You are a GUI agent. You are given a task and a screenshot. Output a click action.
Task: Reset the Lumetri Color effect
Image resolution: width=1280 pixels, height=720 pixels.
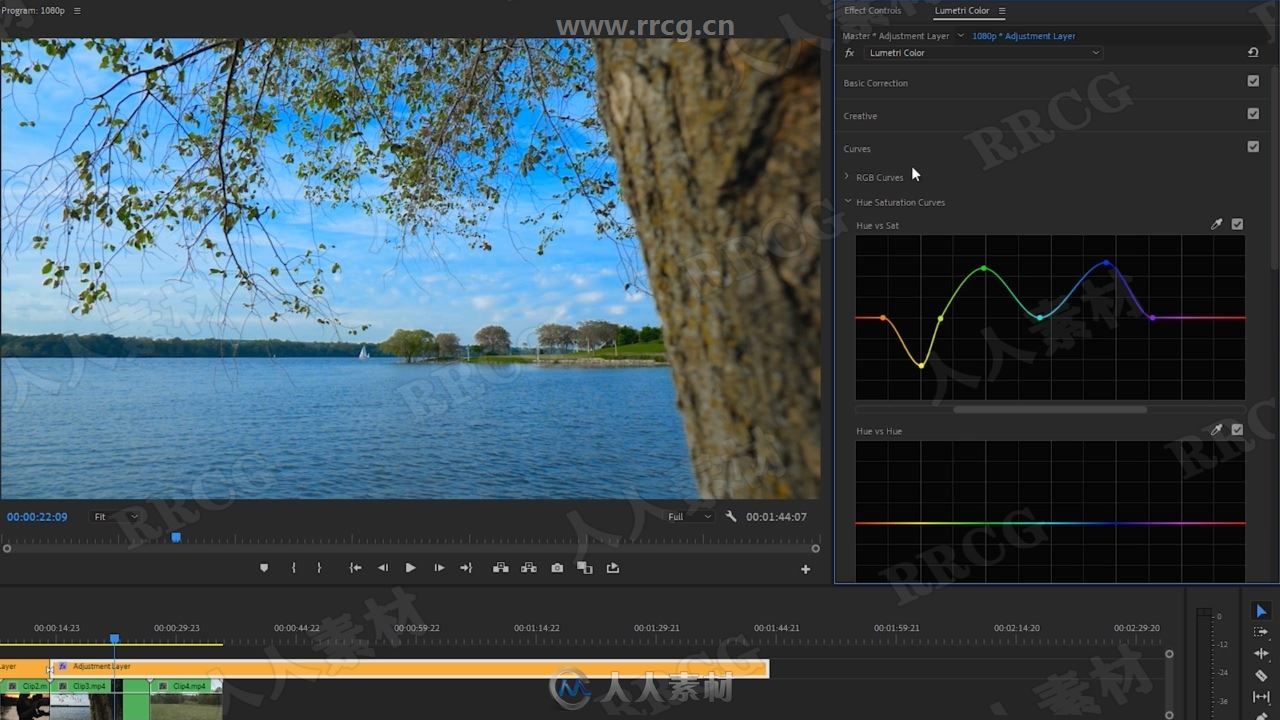(x=1253, y=52)
